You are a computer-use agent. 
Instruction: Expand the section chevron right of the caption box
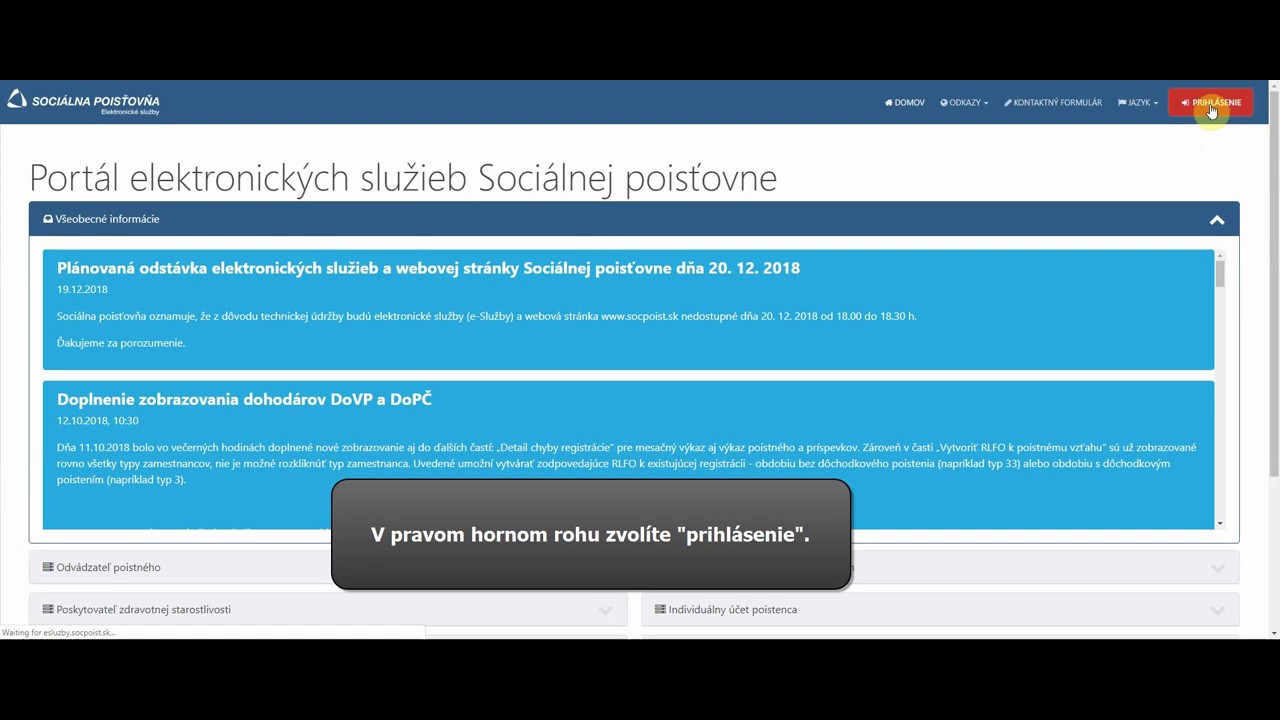pos(1217,568)
